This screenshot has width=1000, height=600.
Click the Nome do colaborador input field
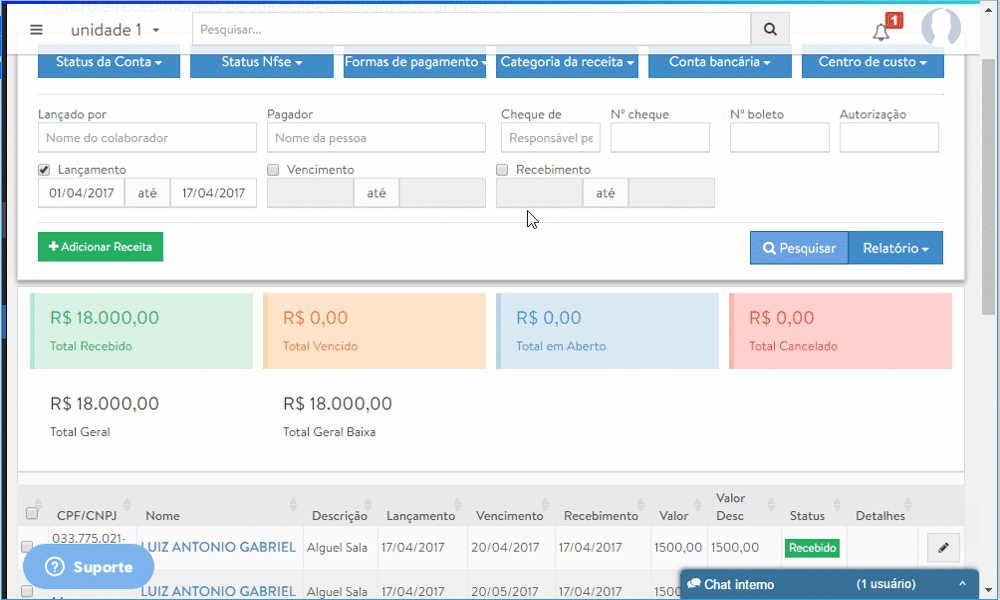pos(147,138)
